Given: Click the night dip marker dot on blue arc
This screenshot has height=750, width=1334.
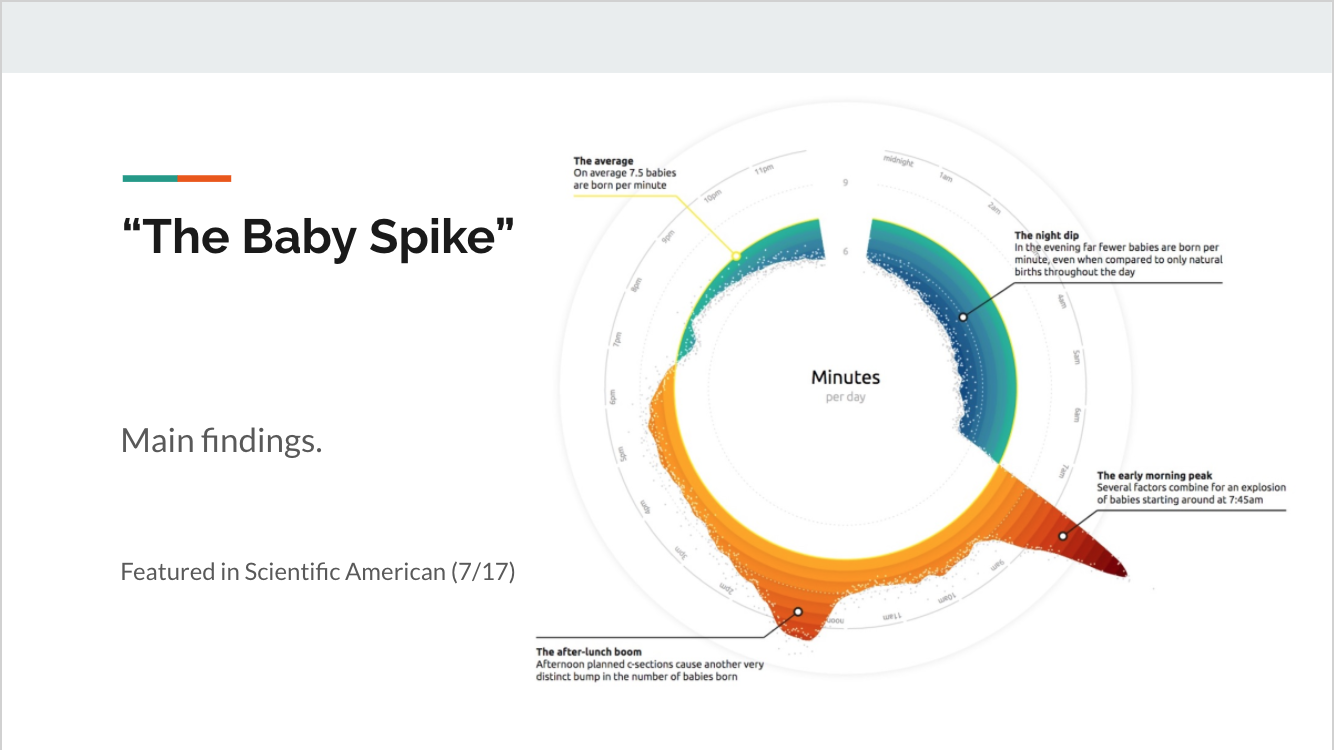Looking at the screenshot, I should (x=963, y=317).
